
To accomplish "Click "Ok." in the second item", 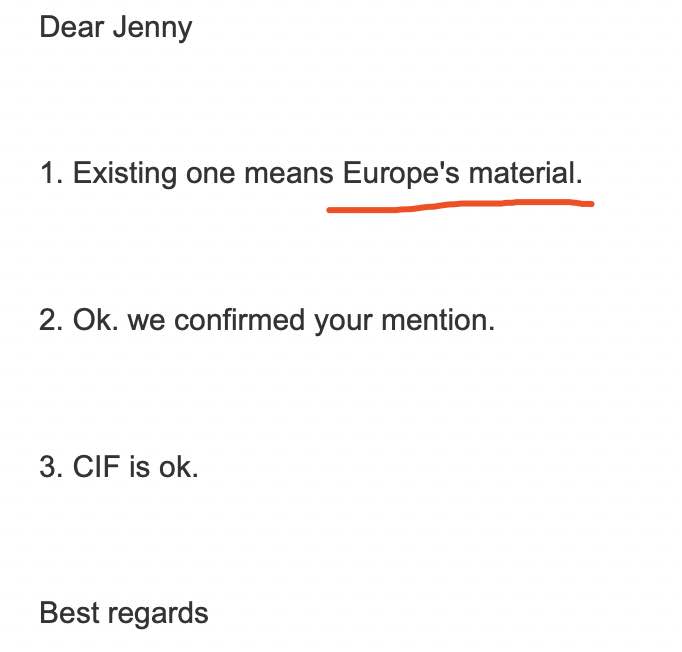I will (96, 320).
